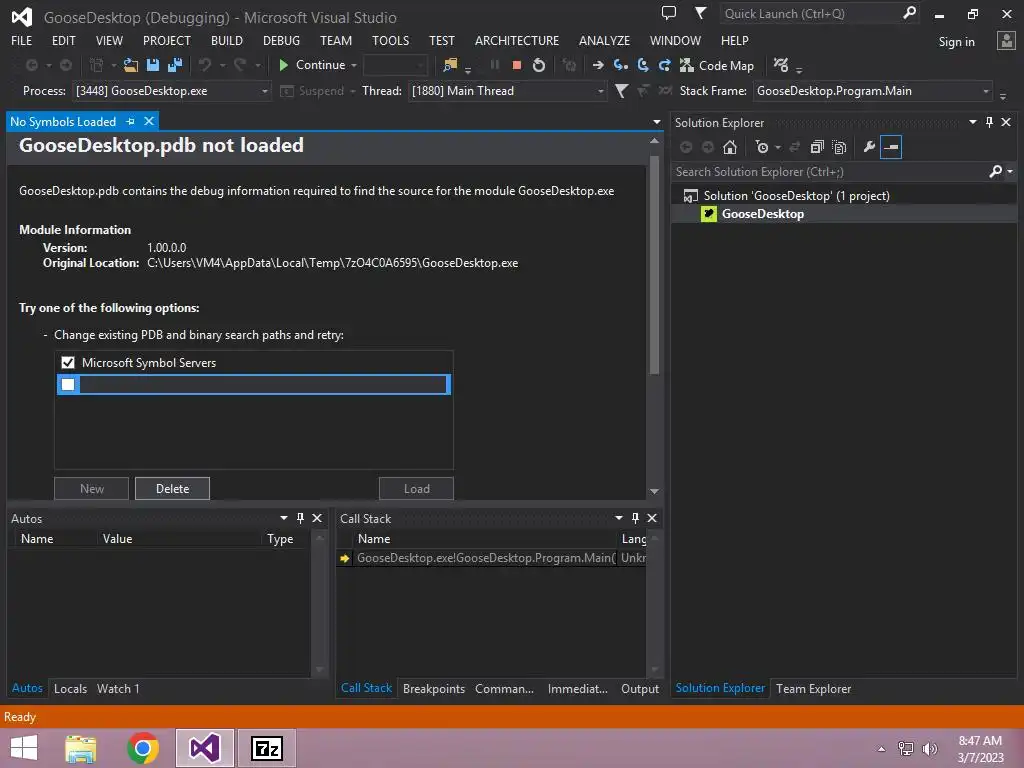Open the Process dropdown

[x=264, y=91]
